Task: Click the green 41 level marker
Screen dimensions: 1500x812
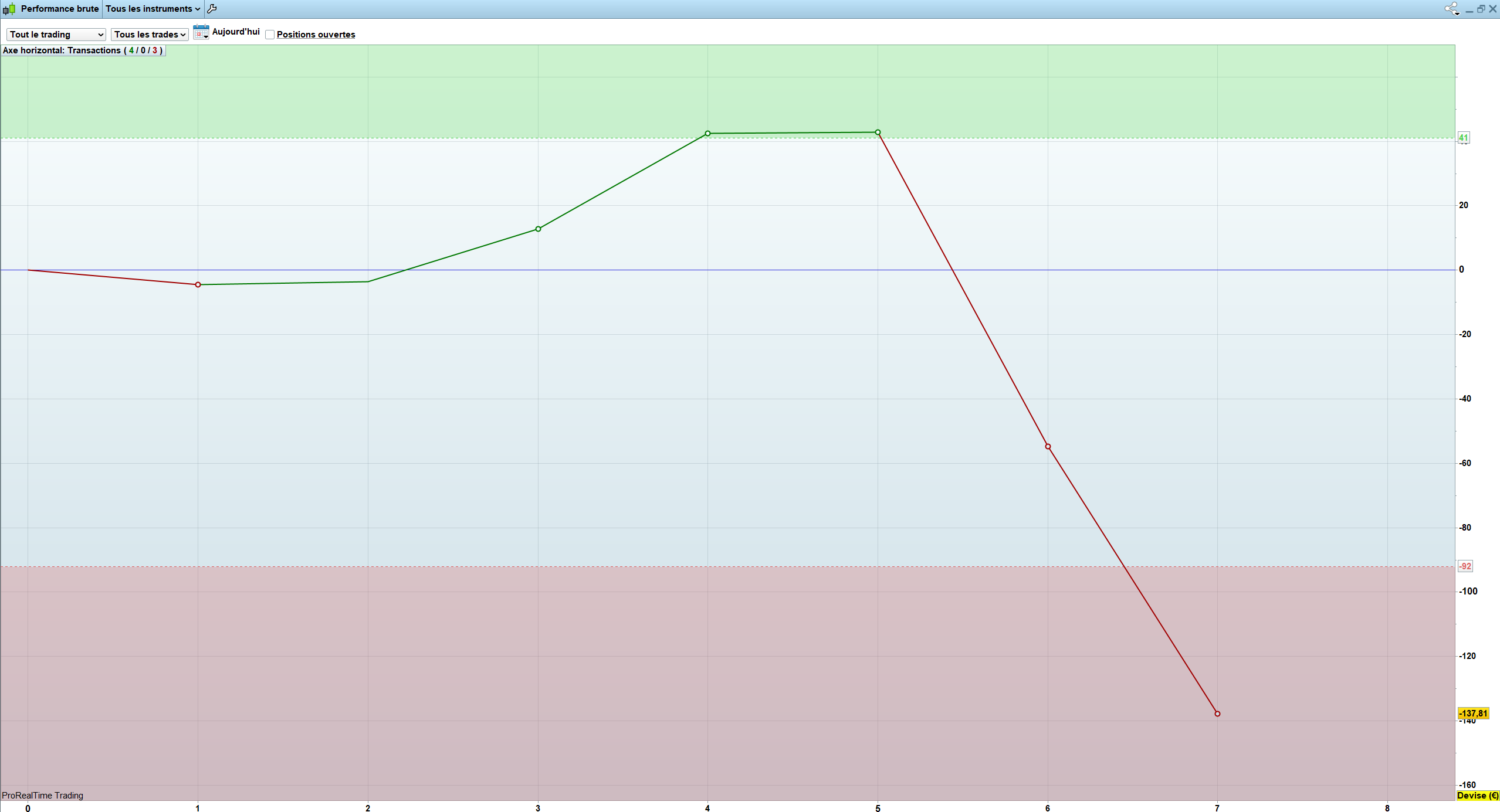Action: point(1464,138)
